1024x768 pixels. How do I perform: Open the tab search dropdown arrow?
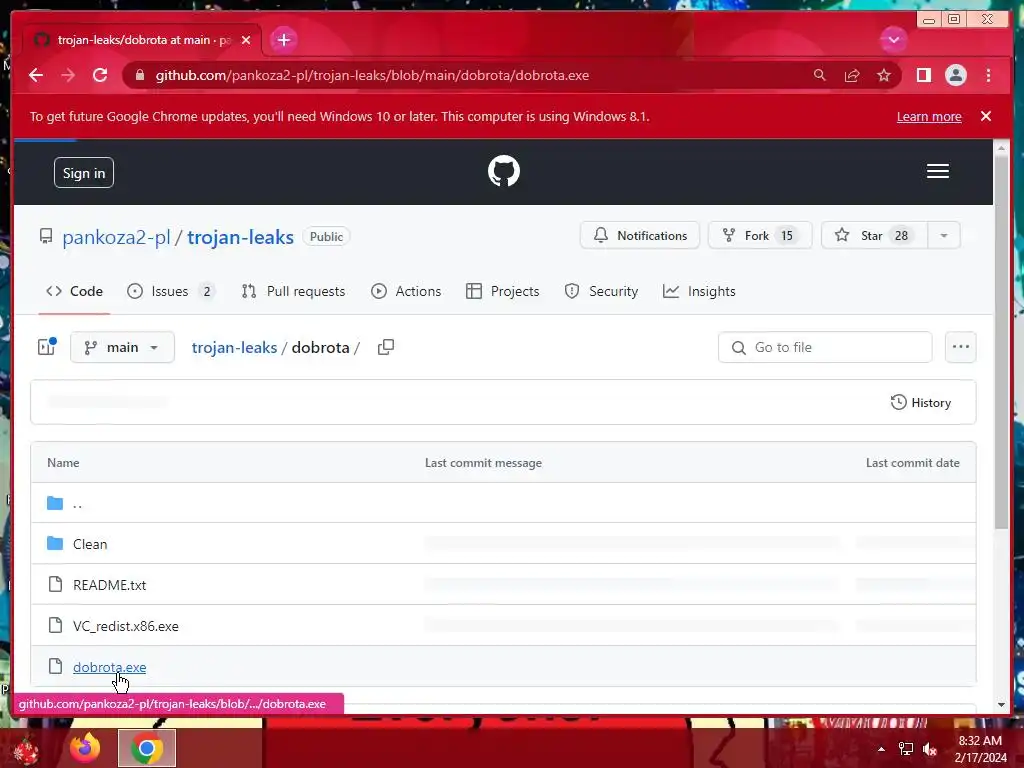[893, 40]
